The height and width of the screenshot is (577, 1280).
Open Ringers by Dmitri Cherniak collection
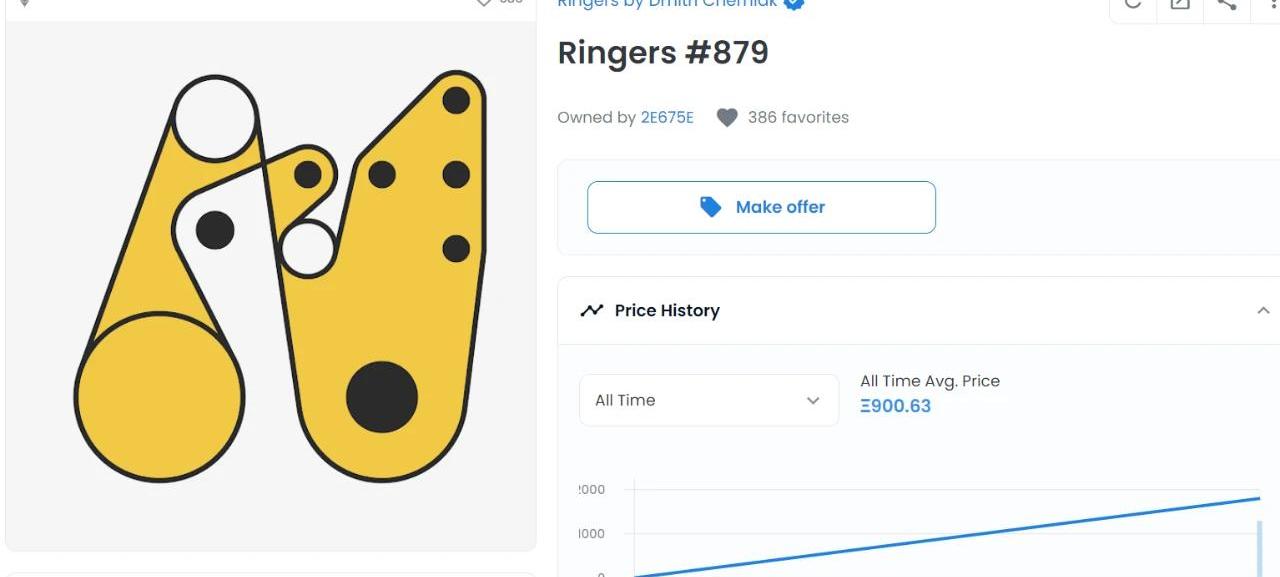pyautogui.click(x=667, y=3)
